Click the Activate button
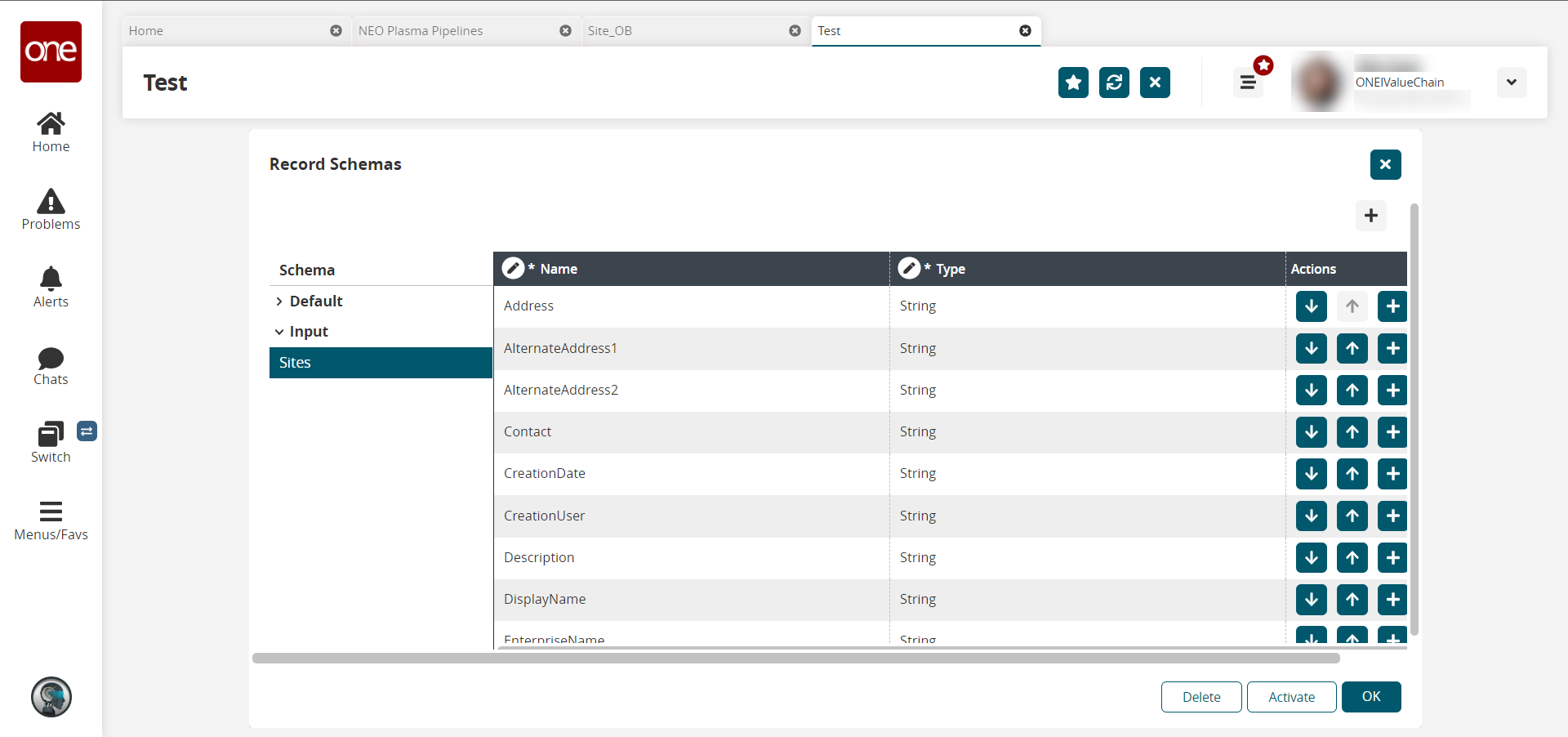 click(1291, 697)
